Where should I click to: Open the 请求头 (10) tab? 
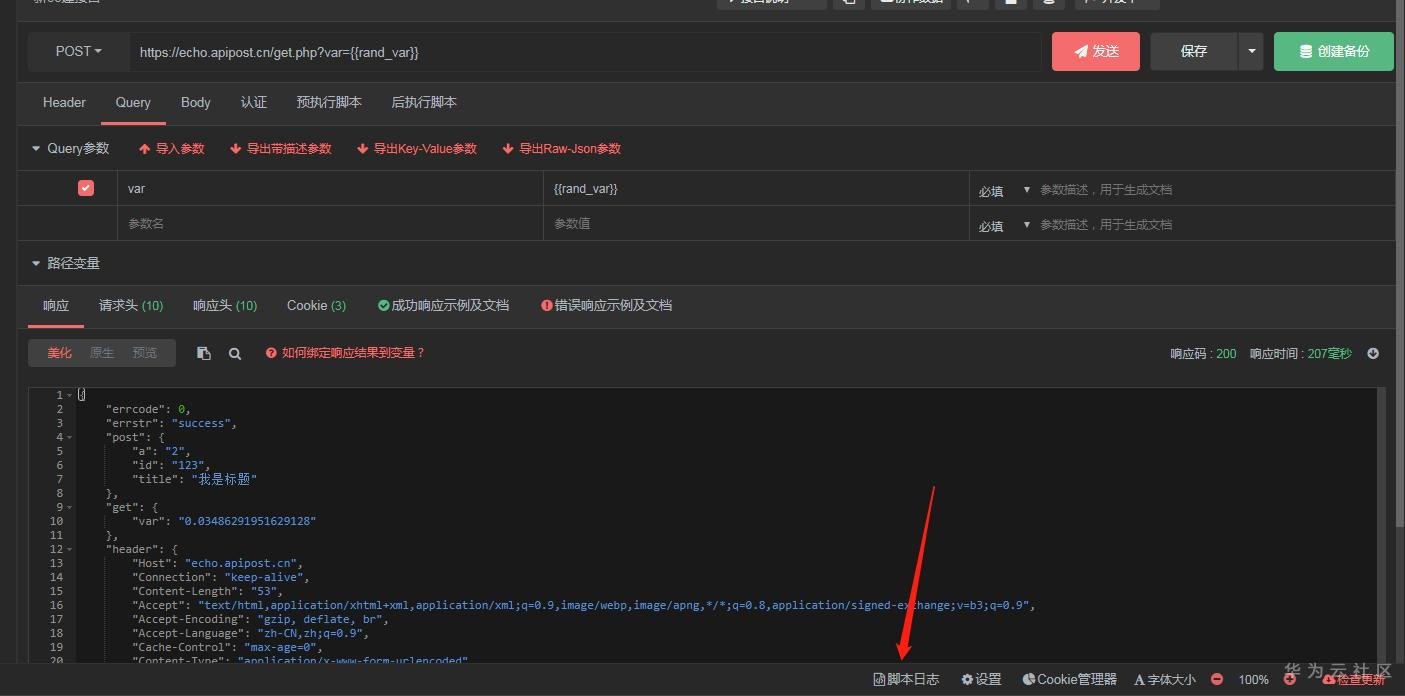pyautogui.click(x=131, y=305)
